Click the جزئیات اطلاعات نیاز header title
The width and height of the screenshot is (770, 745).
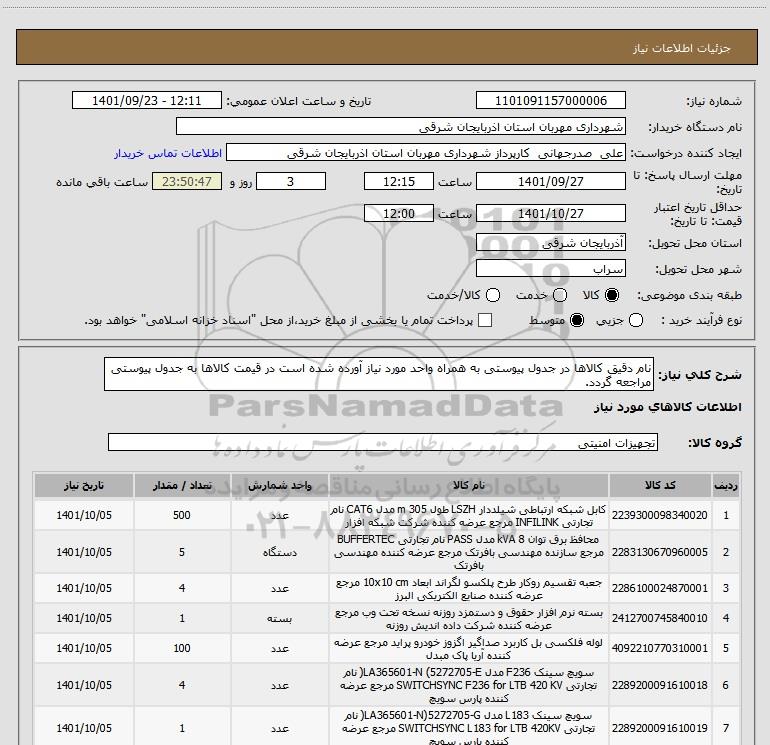click(682, 48)
